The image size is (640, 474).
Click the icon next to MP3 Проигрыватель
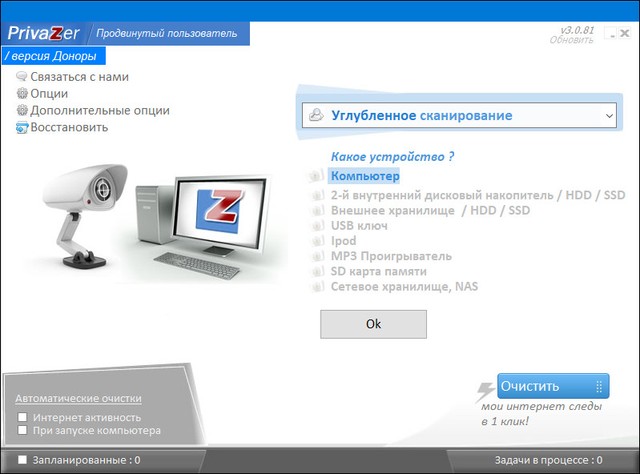318,256
